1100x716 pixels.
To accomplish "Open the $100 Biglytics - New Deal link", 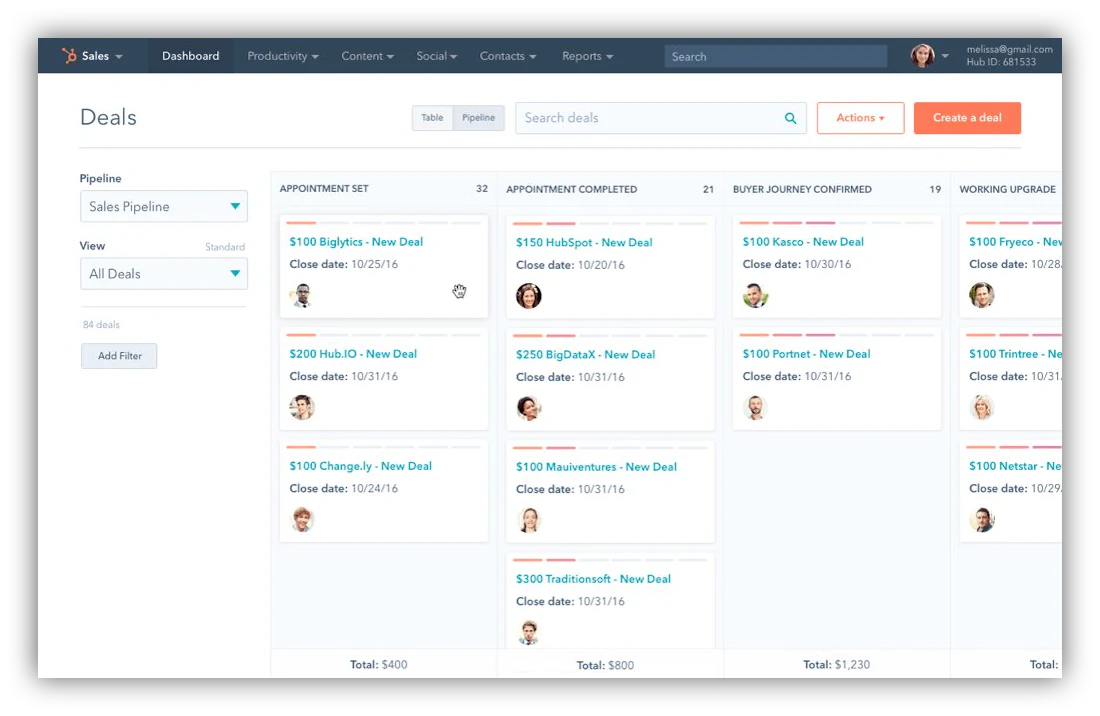I will point(356,242).
